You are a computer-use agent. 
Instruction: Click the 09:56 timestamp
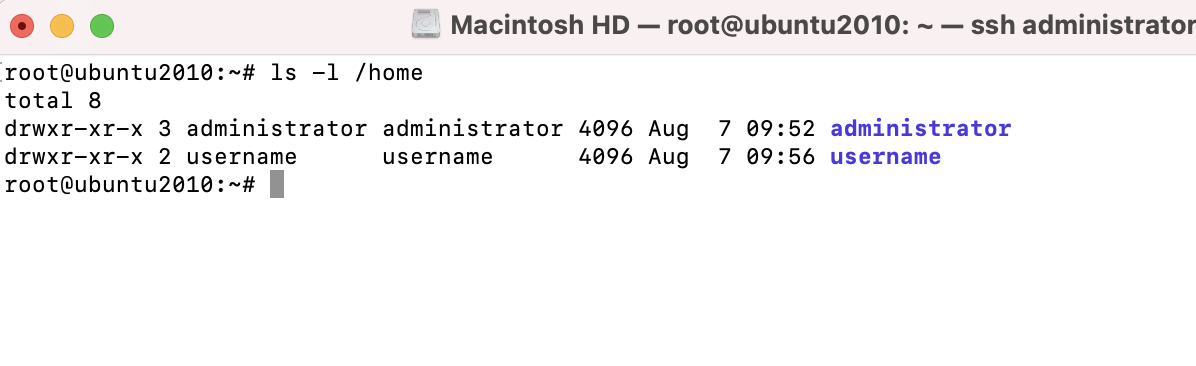(x=780, y=156)
